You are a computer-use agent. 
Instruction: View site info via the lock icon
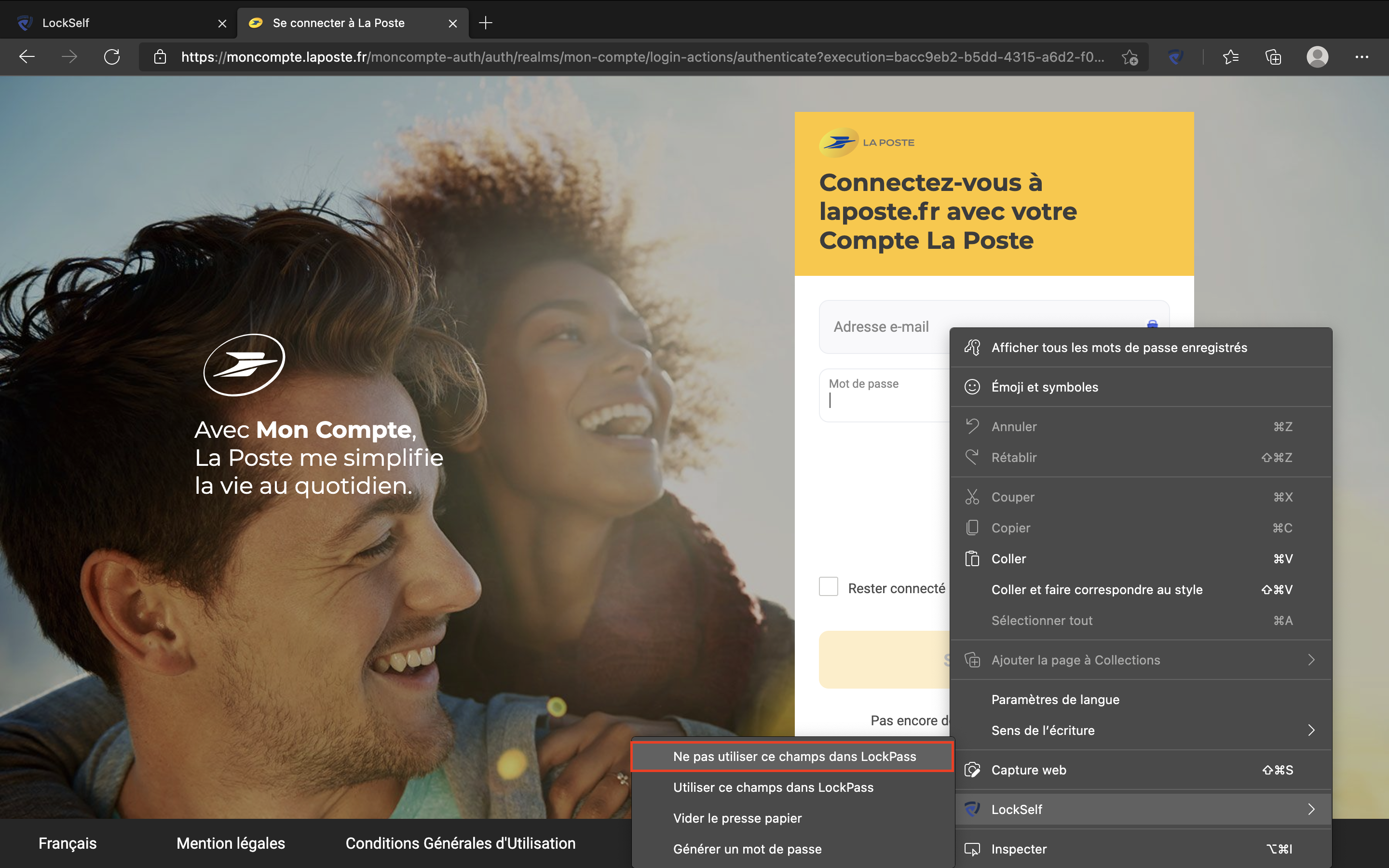pos(160,57)
